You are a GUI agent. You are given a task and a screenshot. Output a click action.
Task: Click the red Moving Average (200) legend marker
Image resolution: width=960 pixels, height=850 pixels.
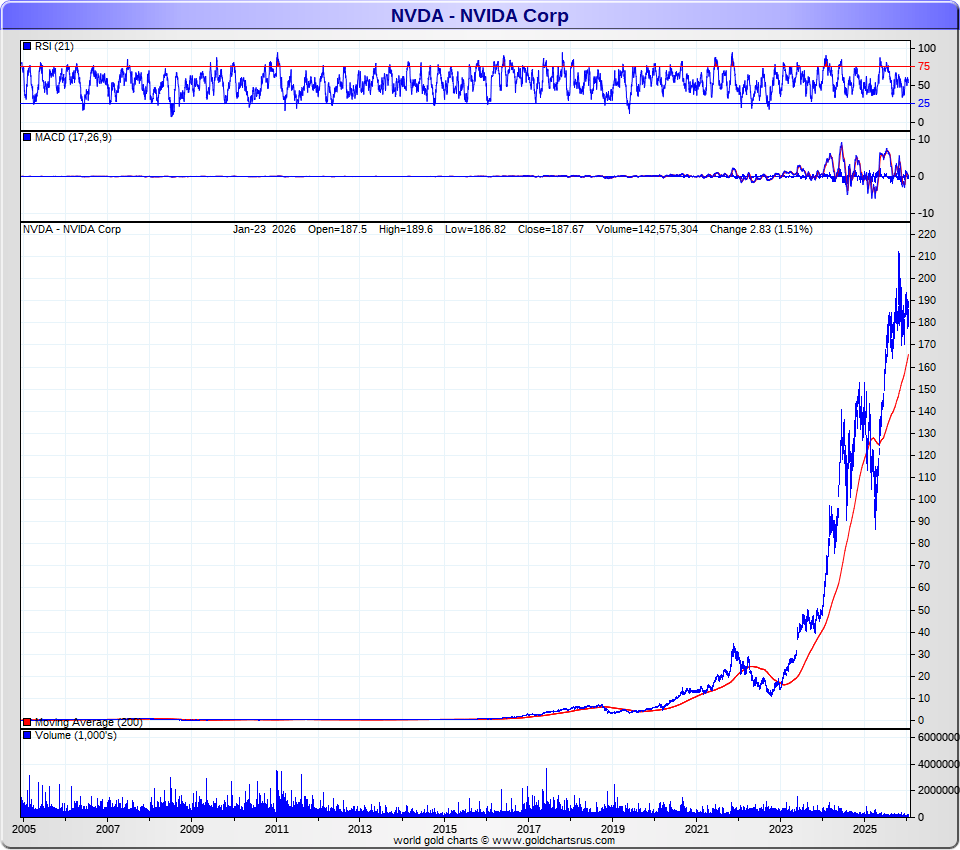[27, 722]
